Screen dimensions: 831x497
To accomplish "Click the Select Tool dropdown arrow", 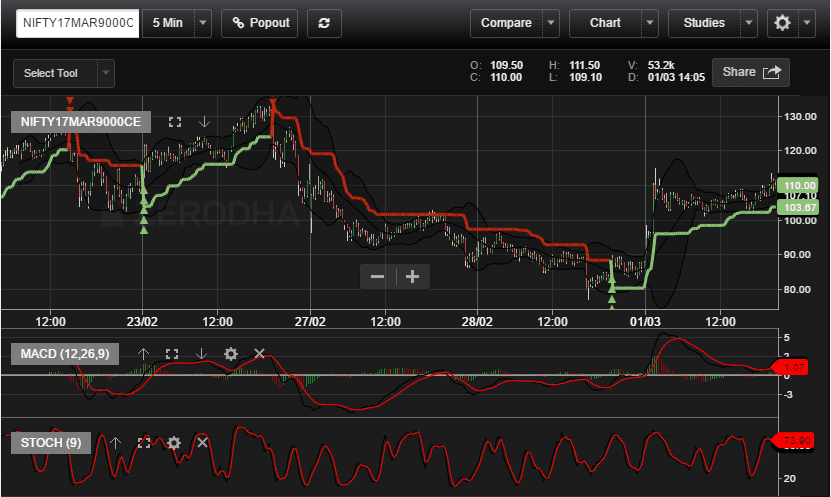I will [x=106, y=73].
